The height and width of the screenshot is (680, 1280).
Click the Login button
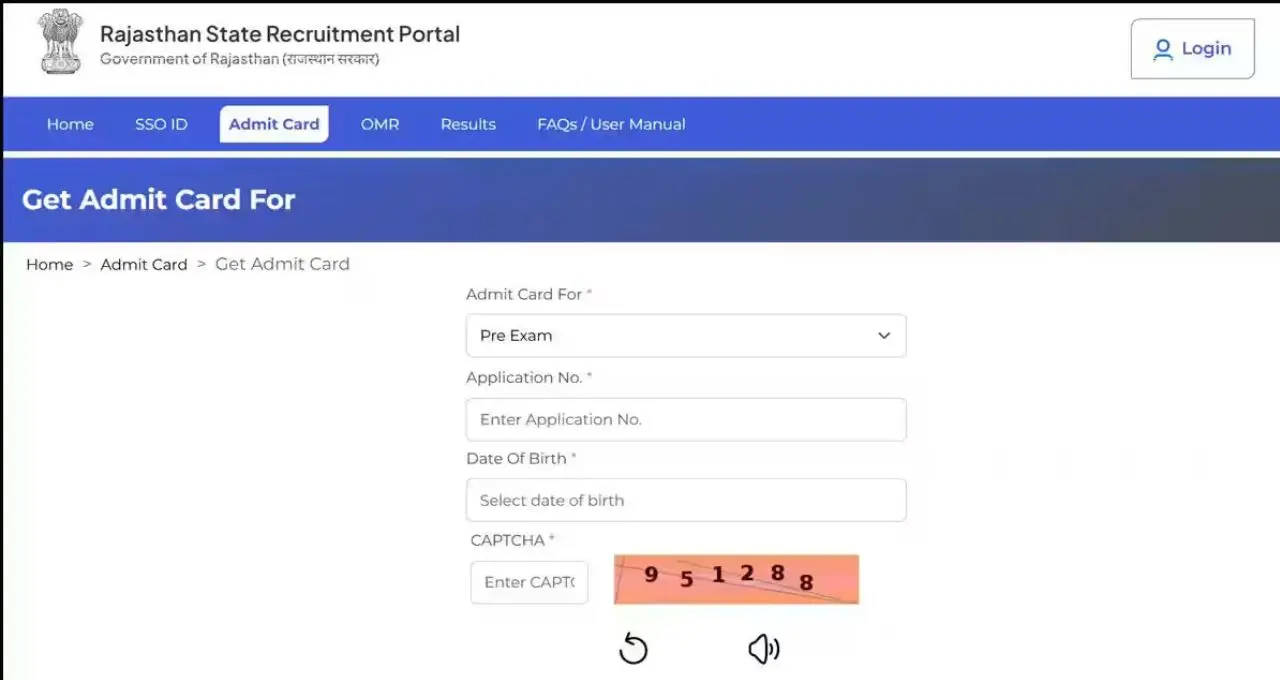tap(1192, 49)
